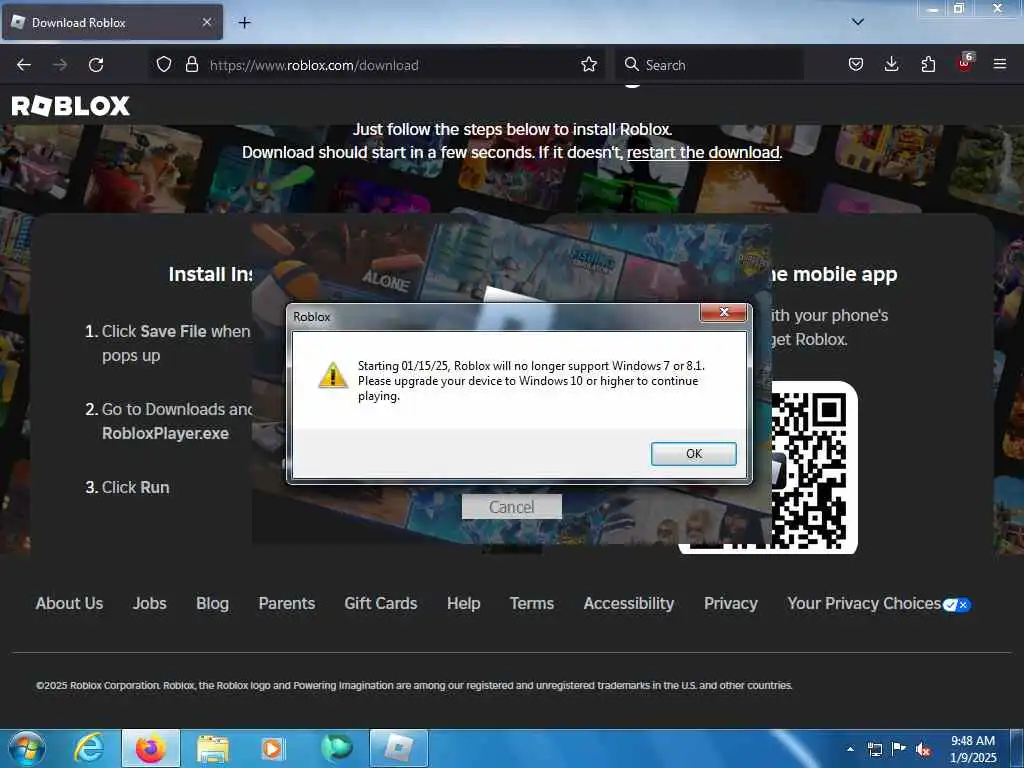Screen dimensions: 1024x768
Task: Open tracking protection shield icon
Action: [164, 65]
